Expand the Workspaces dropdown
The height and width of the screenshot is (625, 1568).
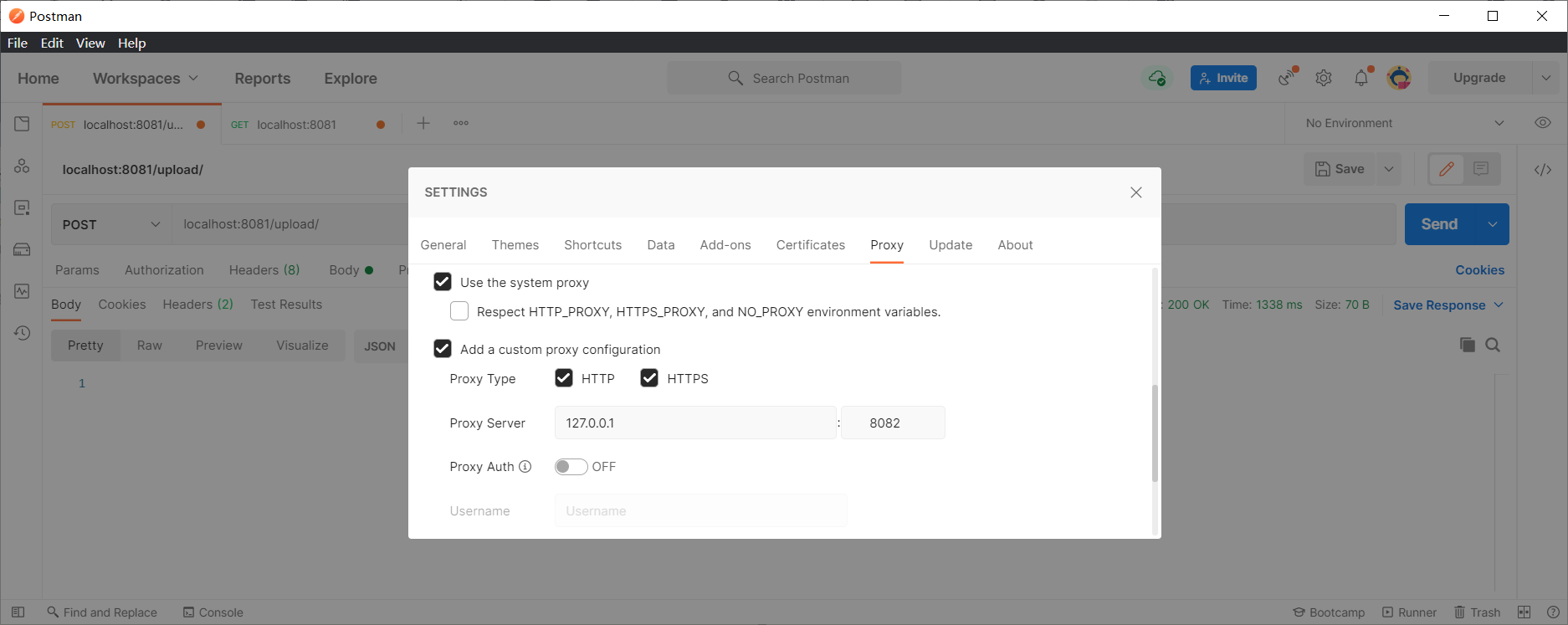(146, 78)
